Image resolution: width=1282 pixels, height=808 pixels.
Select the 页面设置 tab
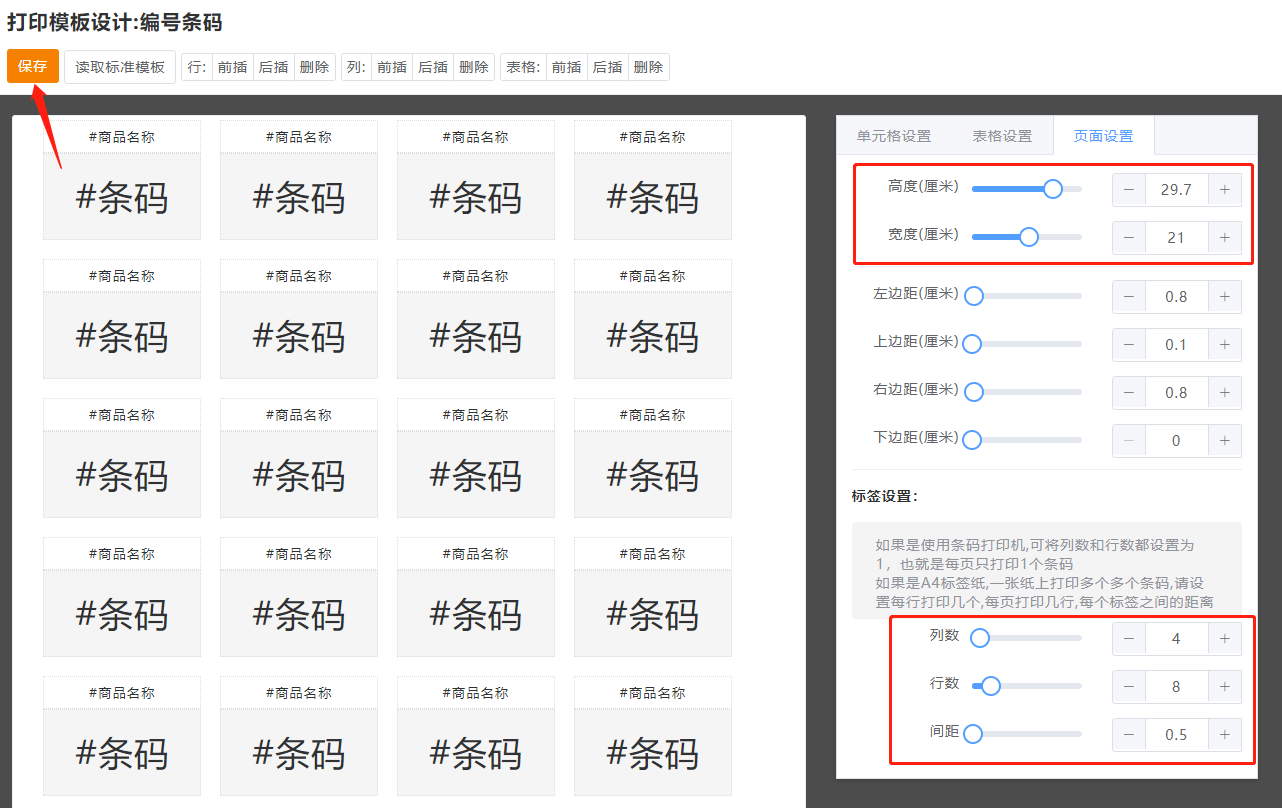pyautogui.click(x=1103, y=136)
